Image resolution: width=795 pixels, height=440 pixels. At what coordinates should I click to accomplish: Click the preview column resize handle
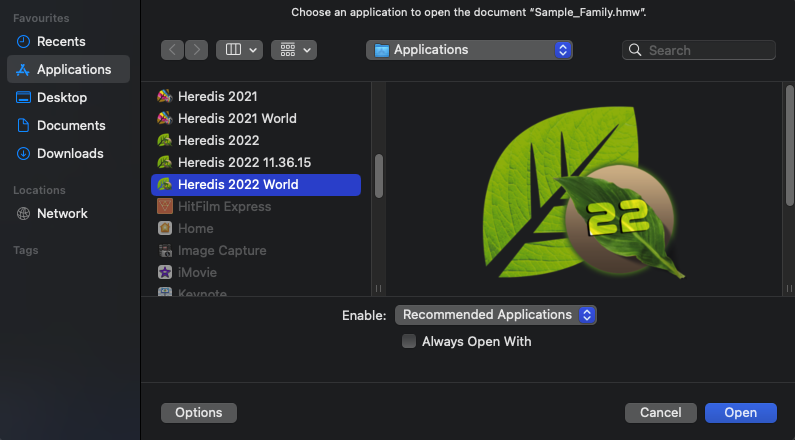pos(789,288)
